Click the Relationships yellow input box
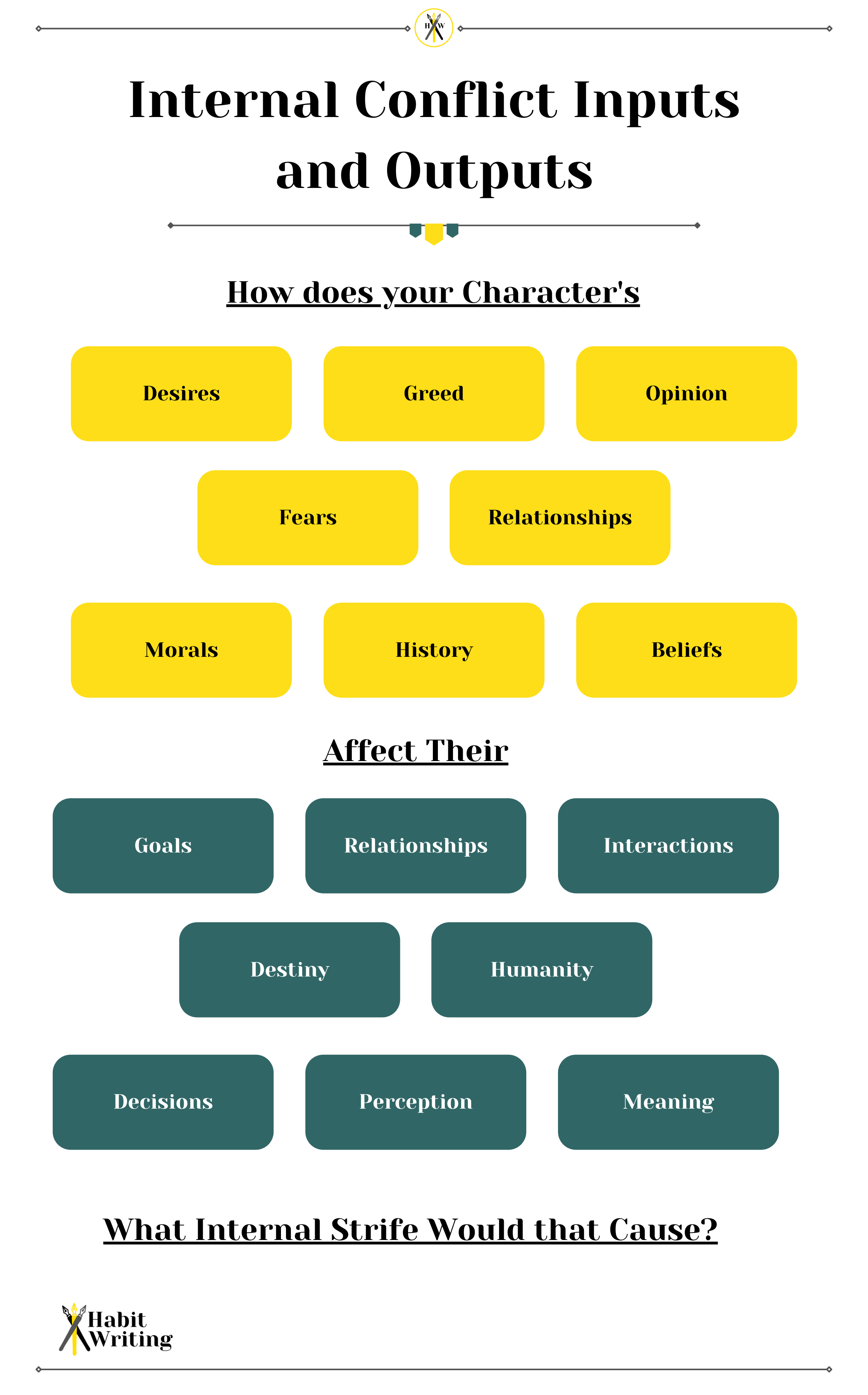 pos(560,516)
